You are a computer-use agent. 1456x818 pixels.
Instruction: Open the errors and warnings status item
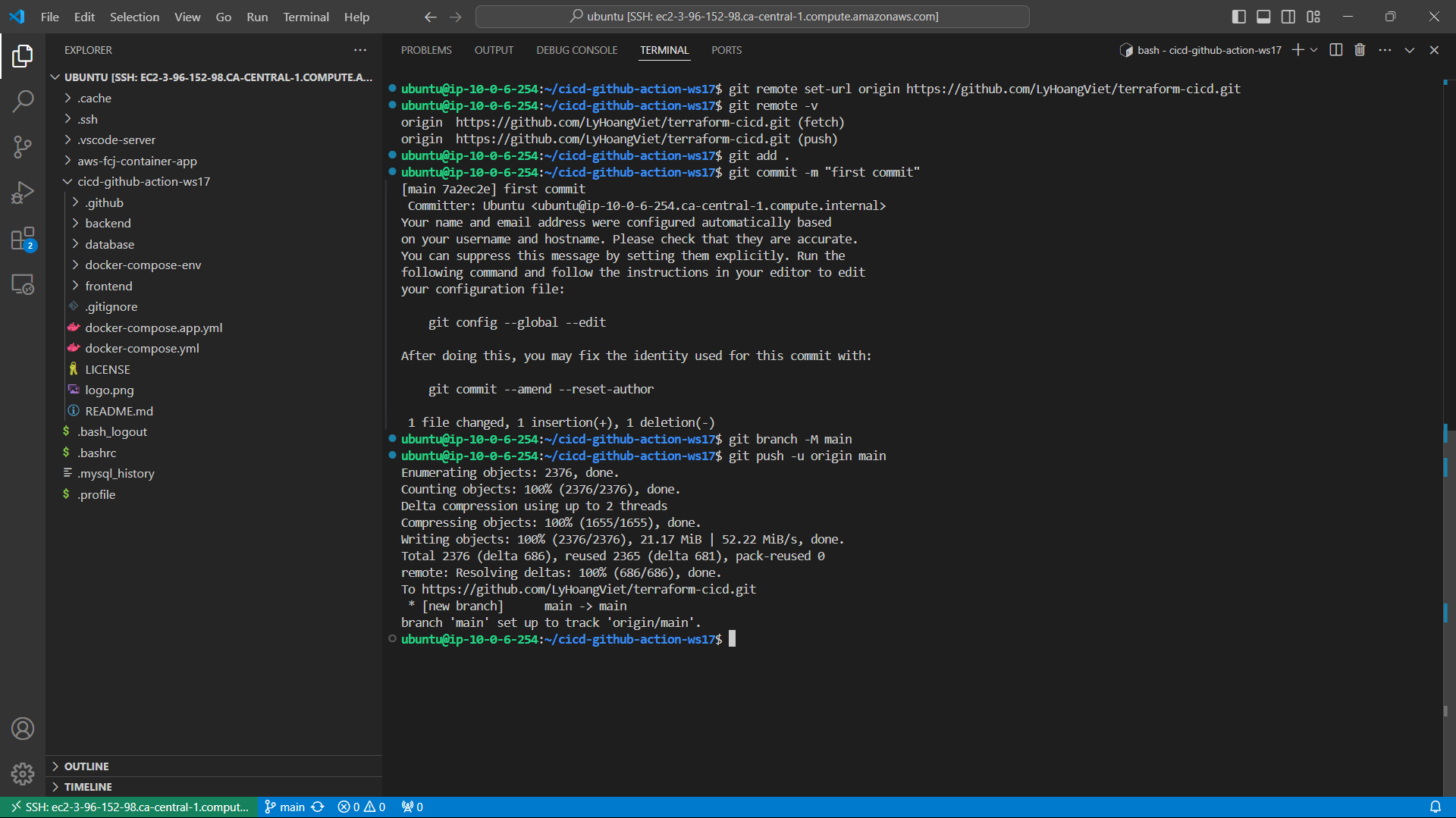(362, 807)
